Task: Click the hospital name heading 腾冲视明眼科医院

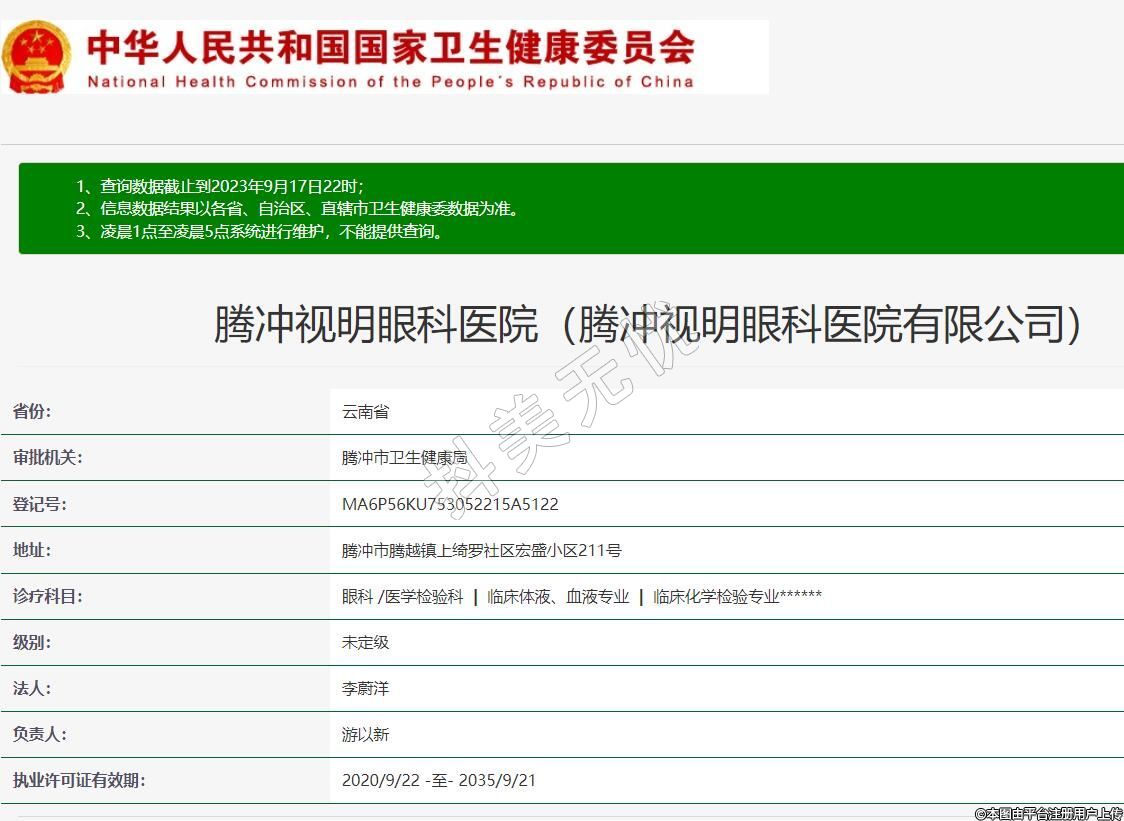Action: (x=647, y=324)
